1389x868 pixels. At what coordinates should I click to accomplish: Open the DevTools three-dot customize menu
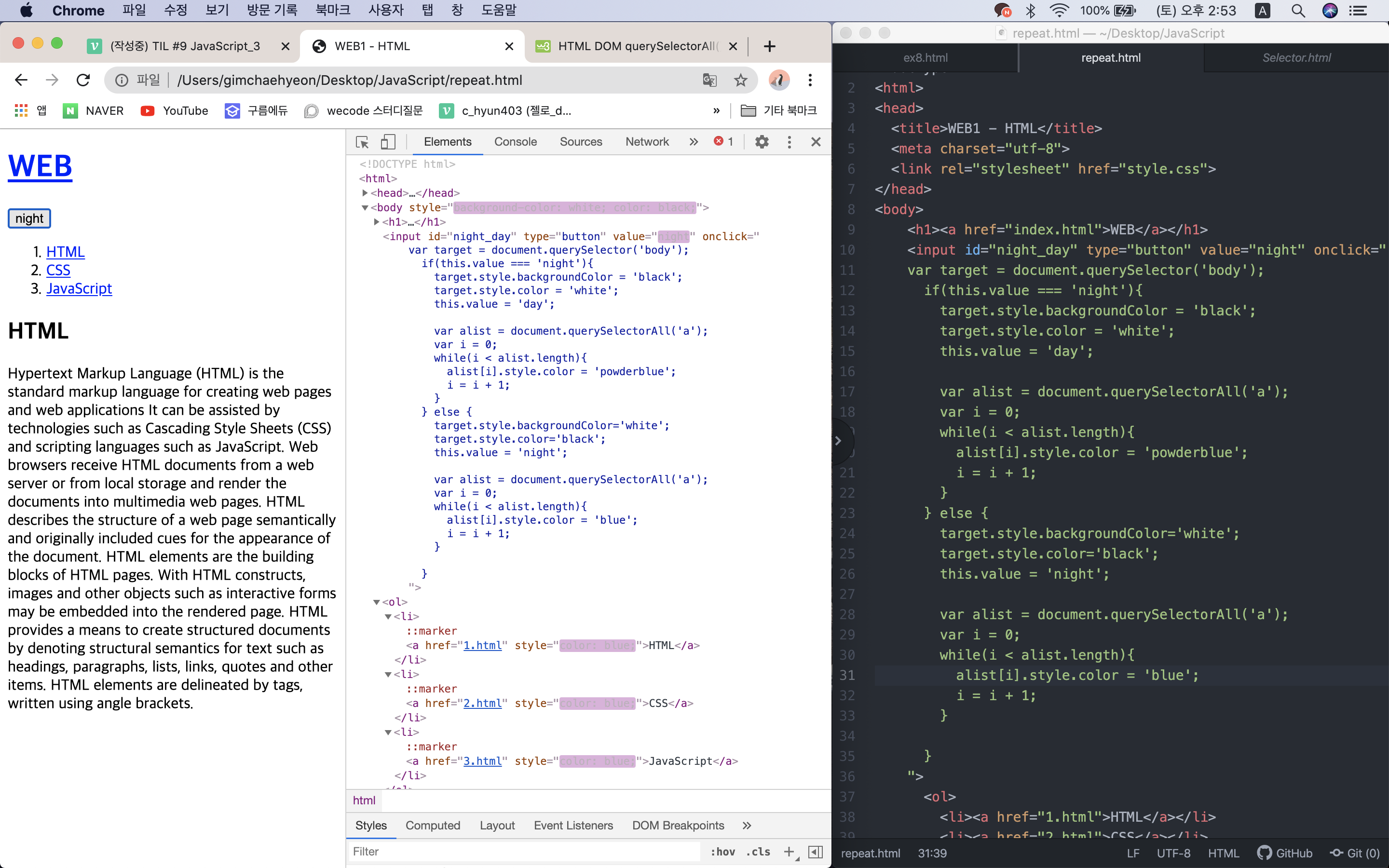(789, 142)
